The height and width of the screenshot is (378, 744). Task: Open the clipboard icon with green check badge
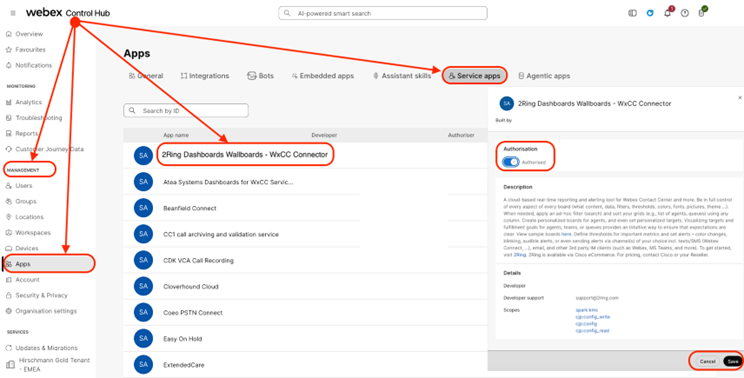point(702,12)
